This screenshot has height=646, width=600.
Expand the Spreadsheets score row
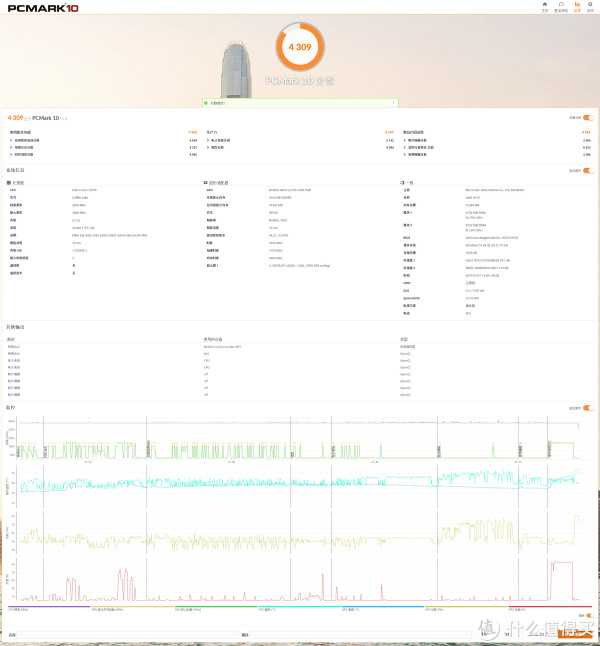(x=300, y=140)
